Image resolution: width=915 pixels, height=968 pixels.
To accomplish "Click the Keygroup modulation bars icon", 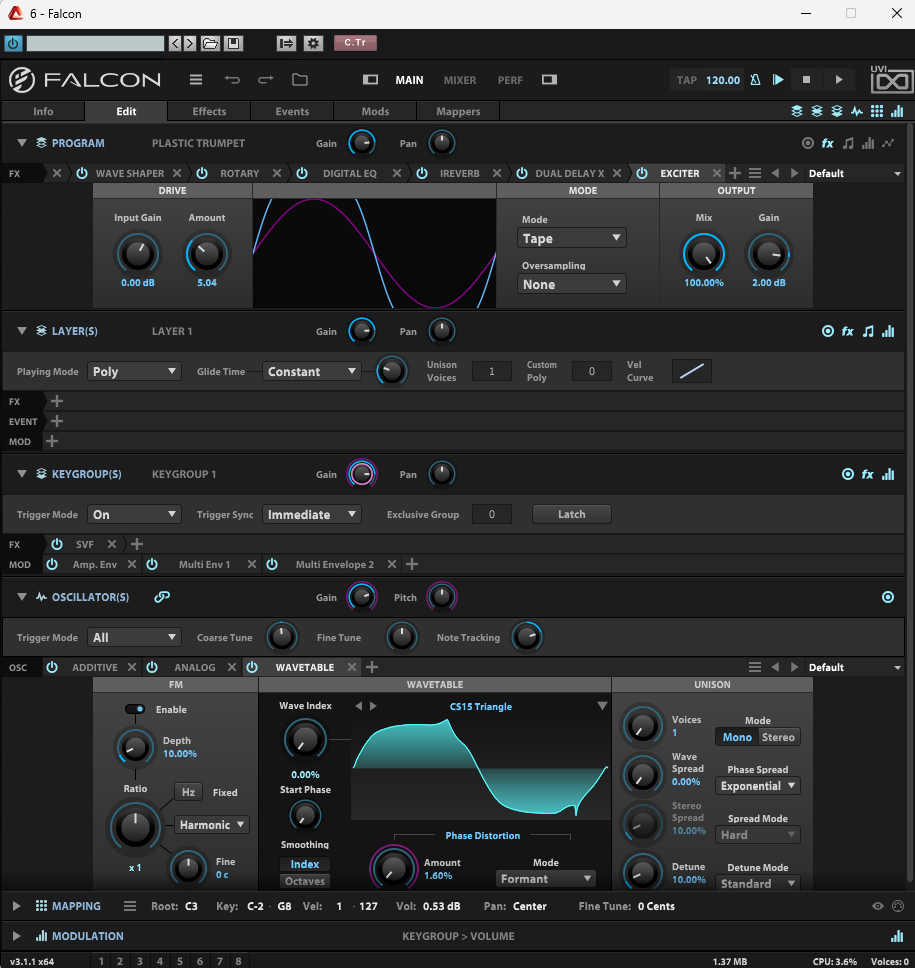I will 888,474.
